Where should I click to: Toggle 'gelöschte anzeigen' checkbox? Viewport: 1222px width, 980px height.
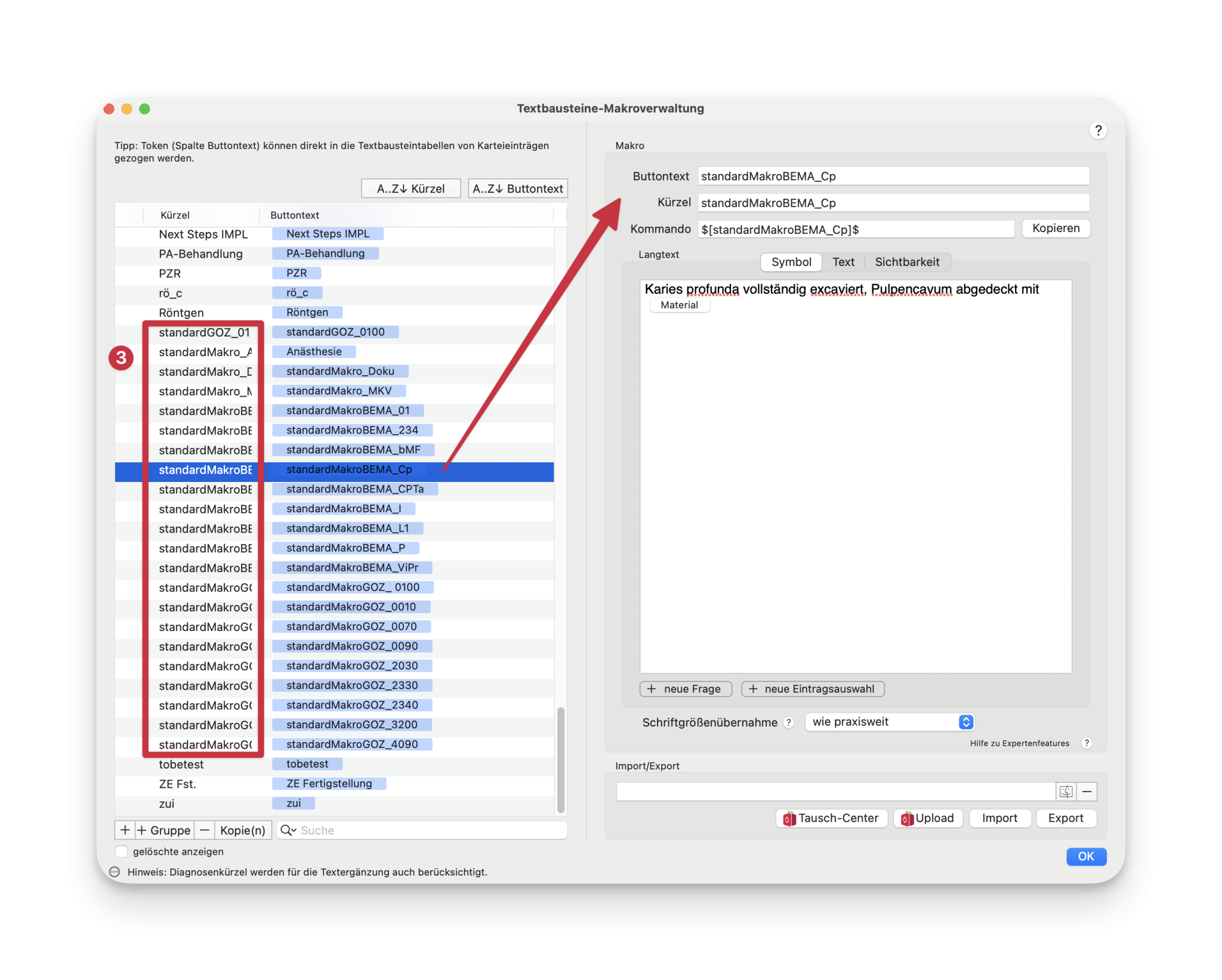[122, 852]
